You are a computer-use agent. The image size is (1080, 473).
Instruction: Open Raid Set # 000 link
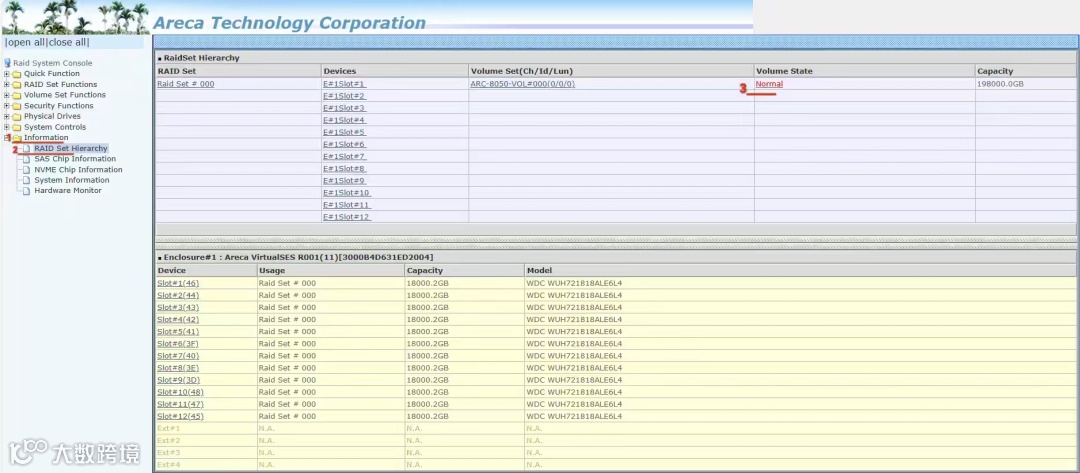point(185,84)
